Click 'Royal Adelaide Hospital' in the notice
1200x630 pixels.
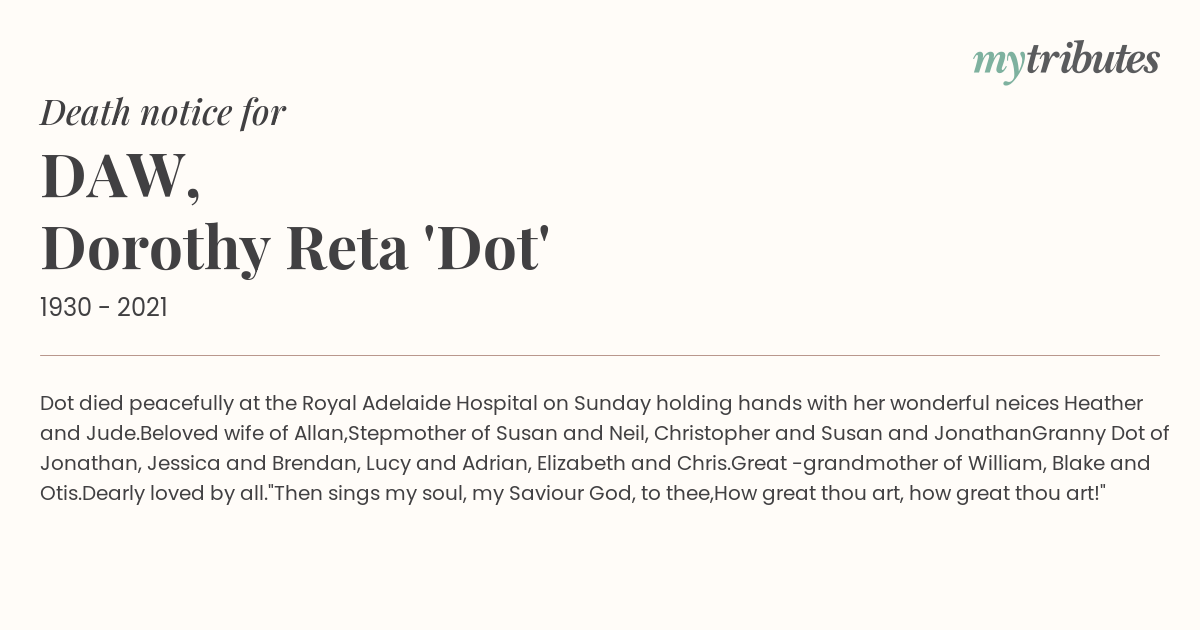pos(414,404)
